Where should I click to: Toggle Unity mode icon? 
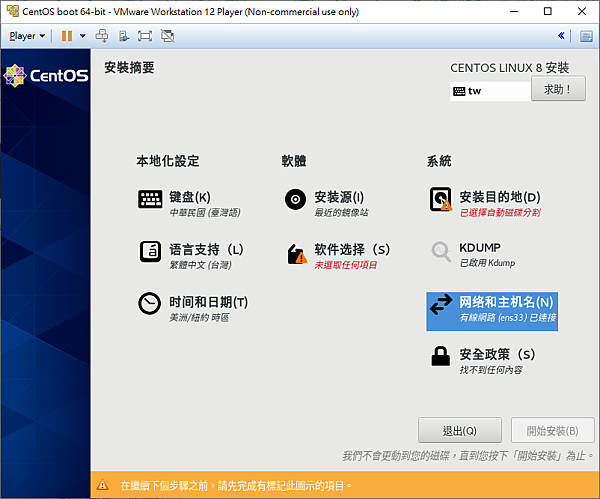tap(168, 36)
